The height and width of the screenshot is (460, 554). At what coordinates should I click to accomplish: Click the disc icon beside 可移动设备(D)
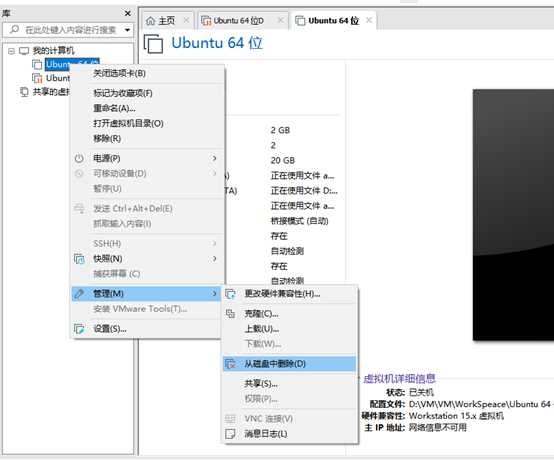point(79,173)
